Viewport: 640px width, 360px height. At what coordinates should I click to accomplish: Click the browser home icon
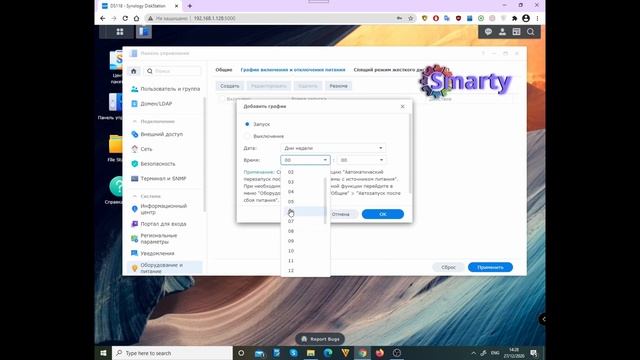click(136, 18)
